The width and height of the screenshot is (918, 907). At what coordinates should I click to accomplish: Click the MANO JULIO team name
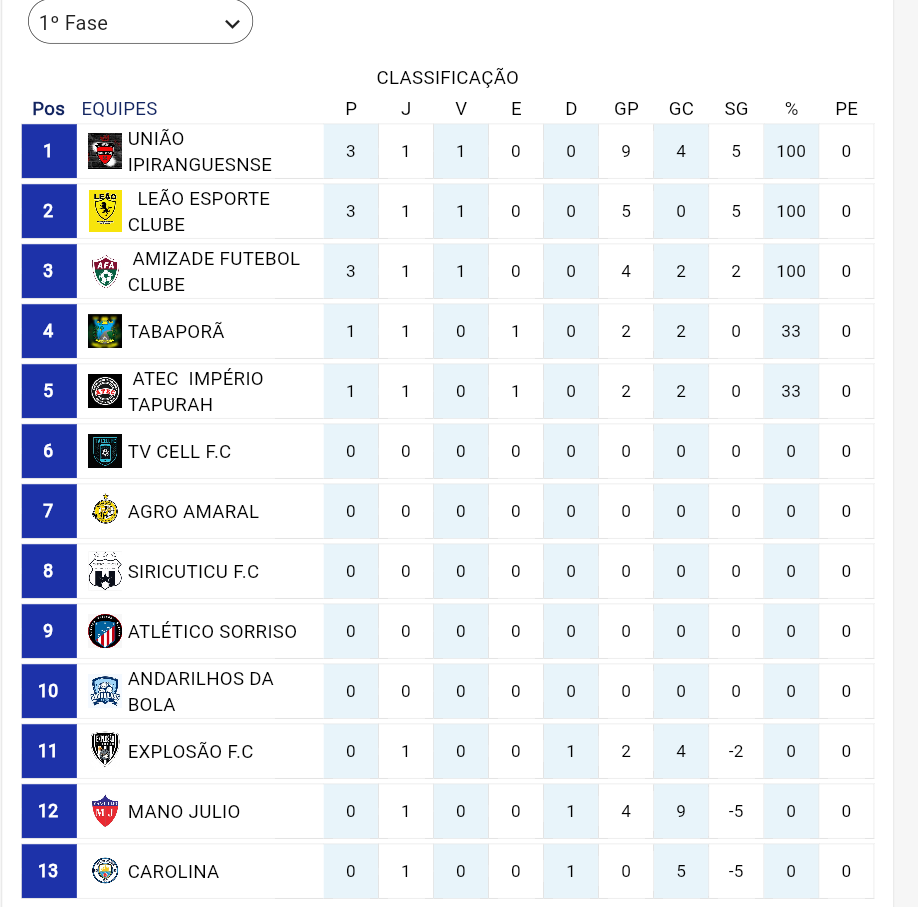[x=184, y=811]
